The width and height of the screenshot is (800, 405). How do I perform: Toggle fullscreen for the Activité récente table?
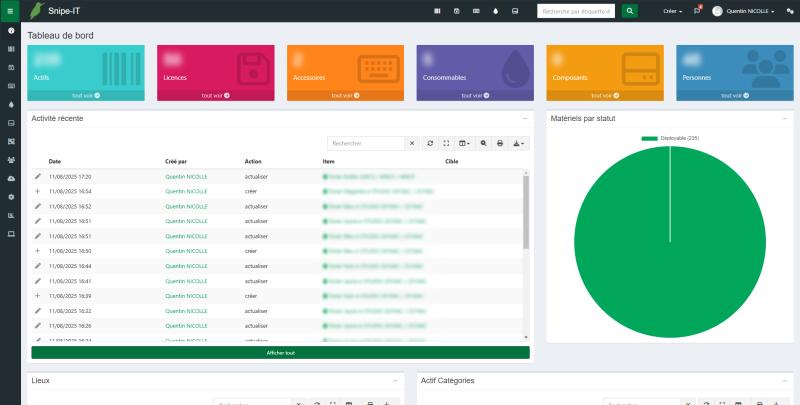pyautogui.click(x=446, y=143)
